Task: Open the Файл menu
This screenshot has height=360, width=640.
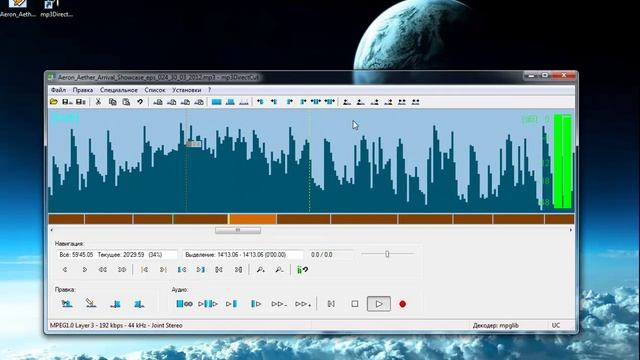Action: pyautogui.click(x=58, y=90)
